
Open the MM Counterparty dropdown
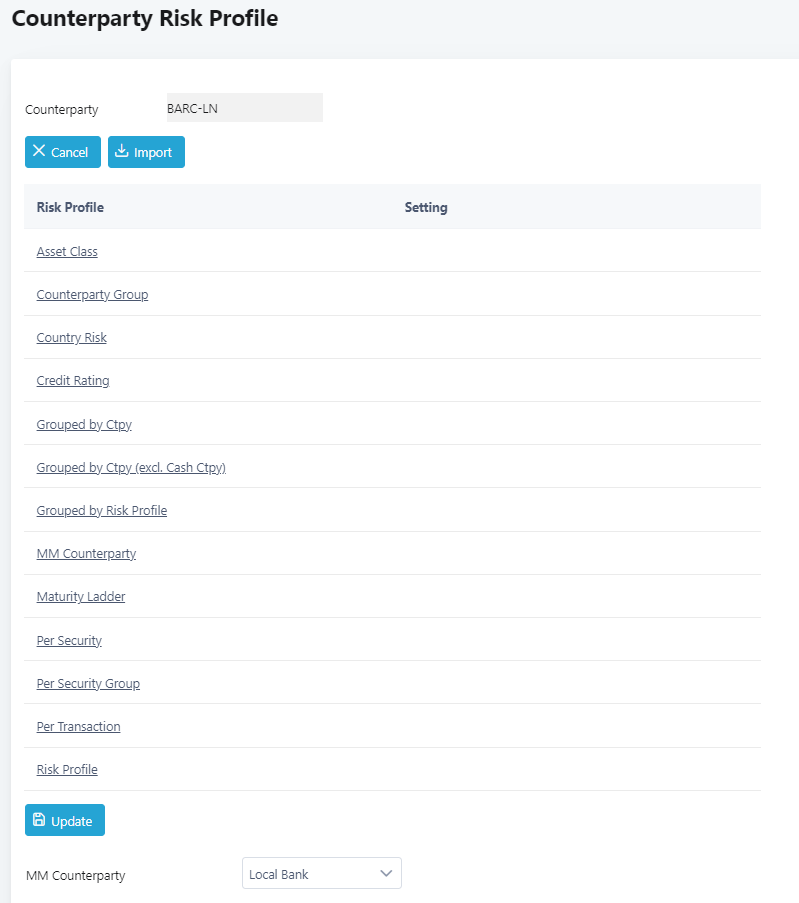click(x=321, y=874)
